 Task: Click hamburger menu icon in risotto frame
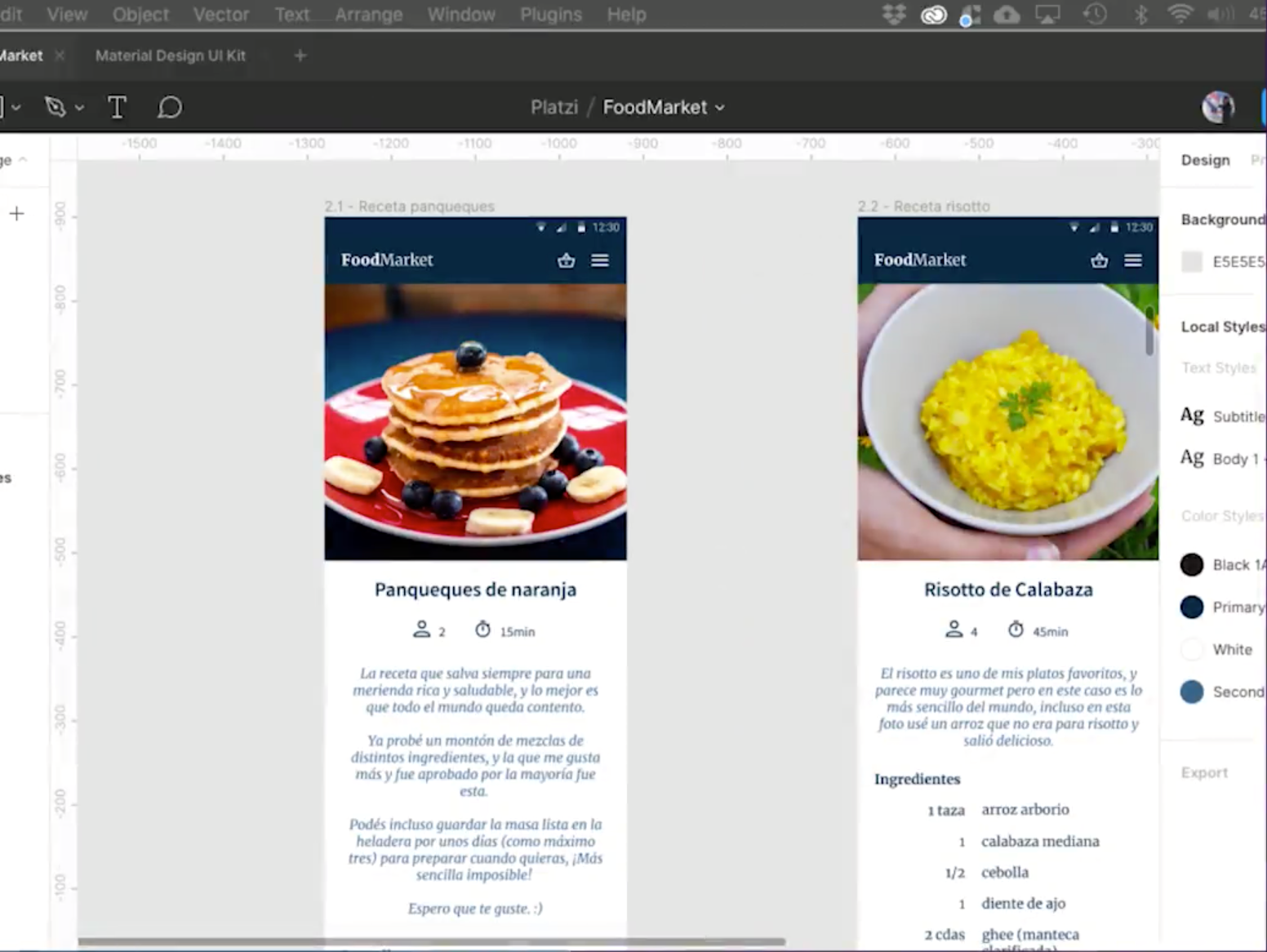1132,260
